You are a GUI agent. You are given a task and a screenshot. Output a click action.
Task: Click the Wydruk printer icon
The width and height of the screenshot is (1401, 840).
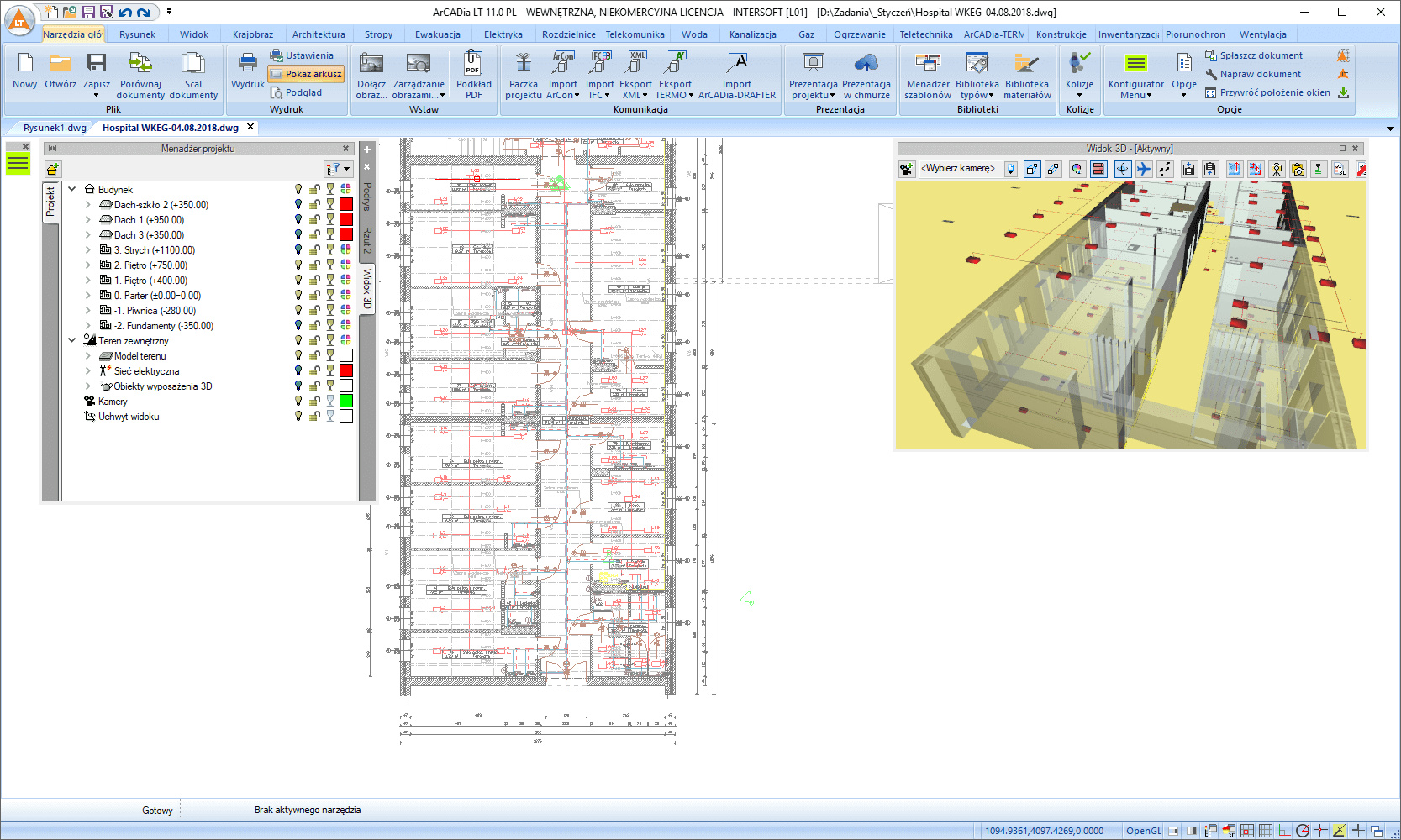pos(248,62)
